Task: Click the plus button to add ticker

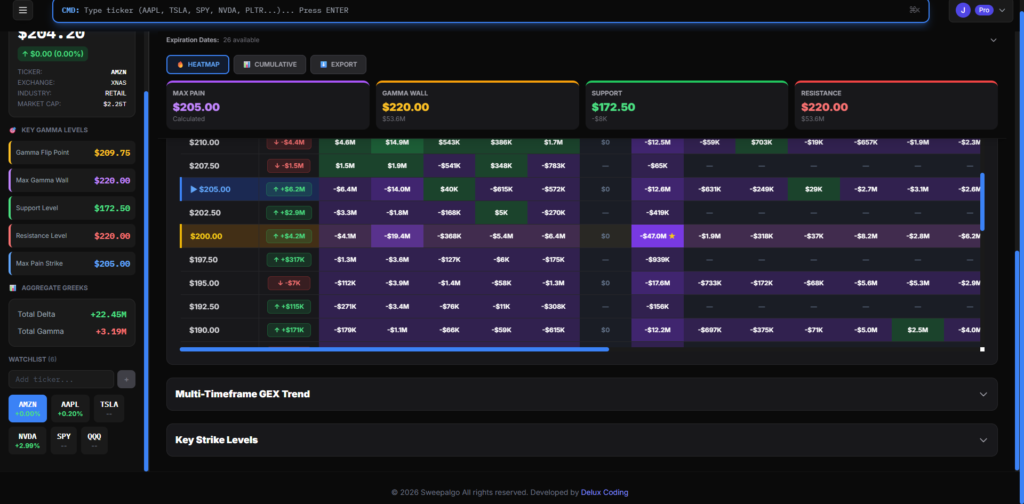Action: coord(126,379)
